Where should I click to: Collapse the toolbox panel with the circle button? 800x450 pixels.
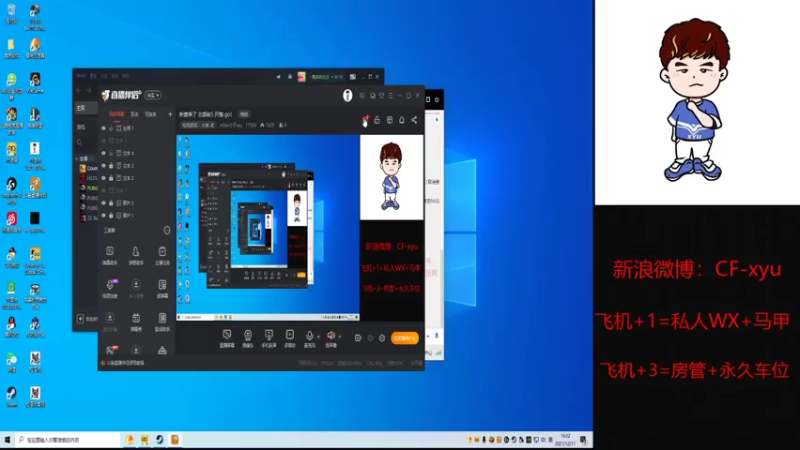point(167,231)
